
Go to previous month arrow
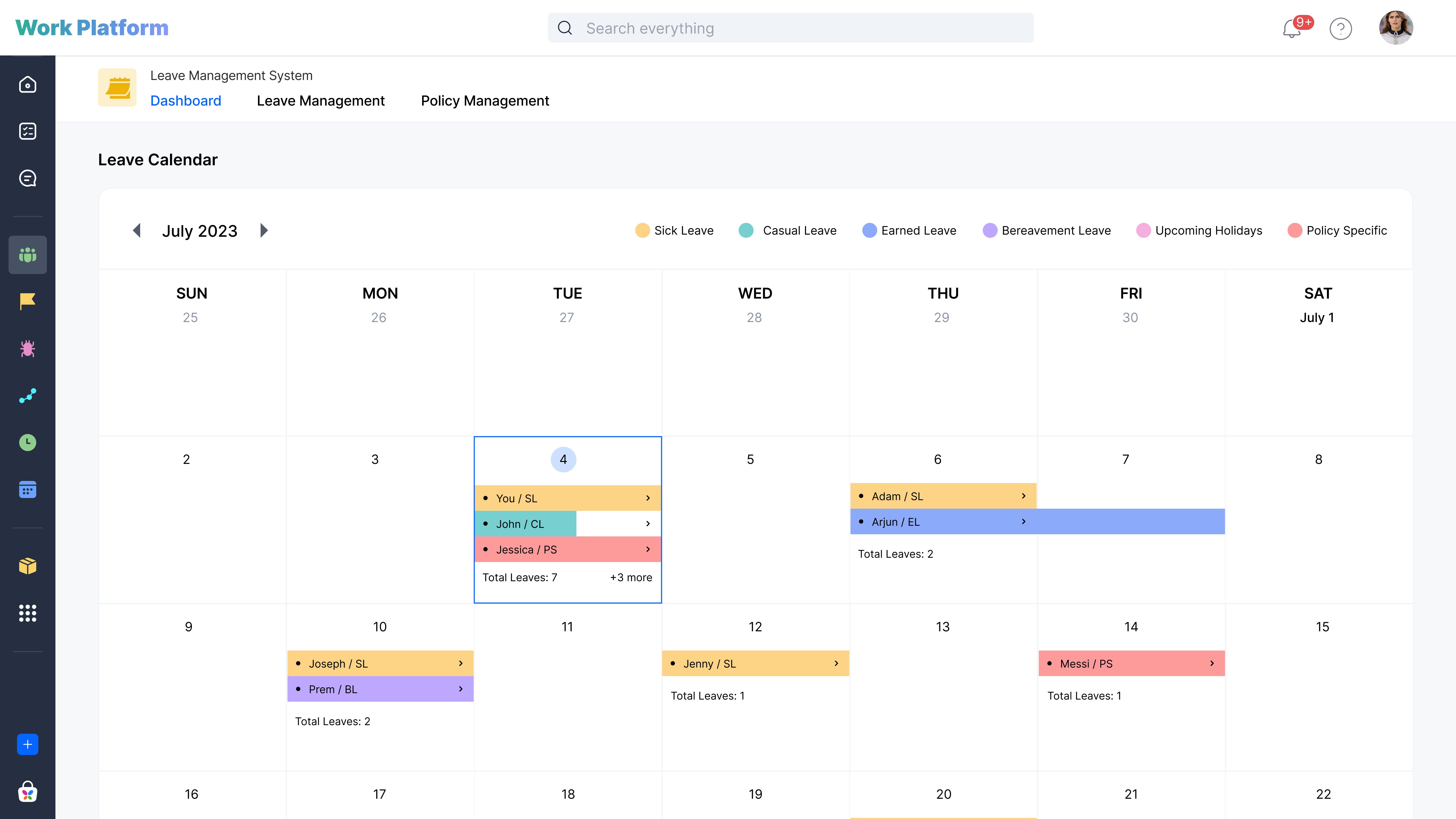click(136, 230)
